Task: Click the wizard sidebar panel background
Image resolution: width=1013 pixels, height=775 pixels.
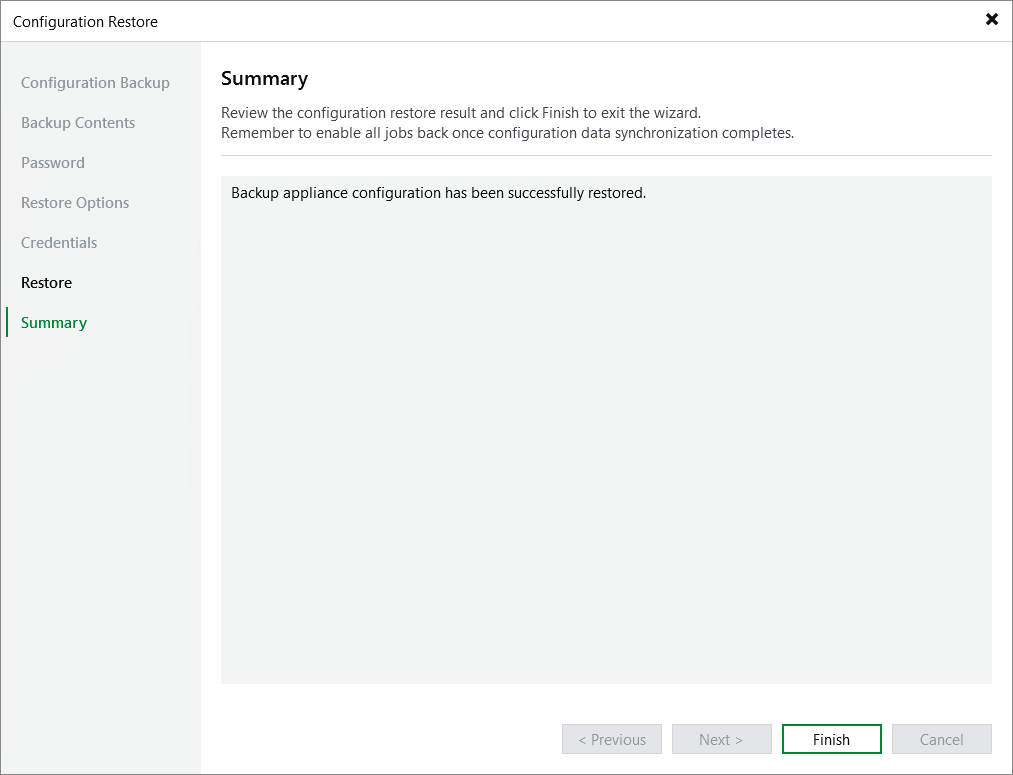Action: [100, 500]
